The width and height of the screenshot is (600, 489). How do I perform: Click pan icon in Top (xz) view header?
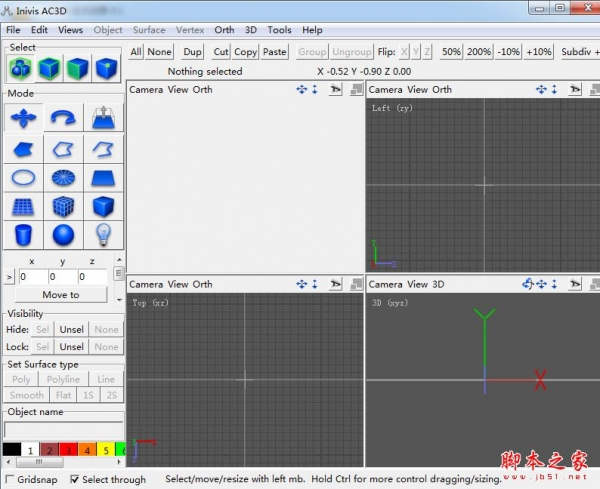pos(302,284)
